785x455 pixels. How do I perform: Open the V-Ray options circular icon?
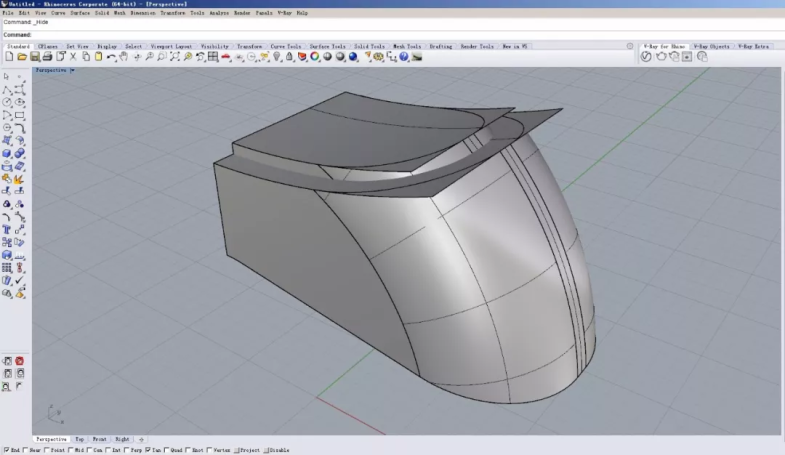pyautogui.click(x=646, y=57)
